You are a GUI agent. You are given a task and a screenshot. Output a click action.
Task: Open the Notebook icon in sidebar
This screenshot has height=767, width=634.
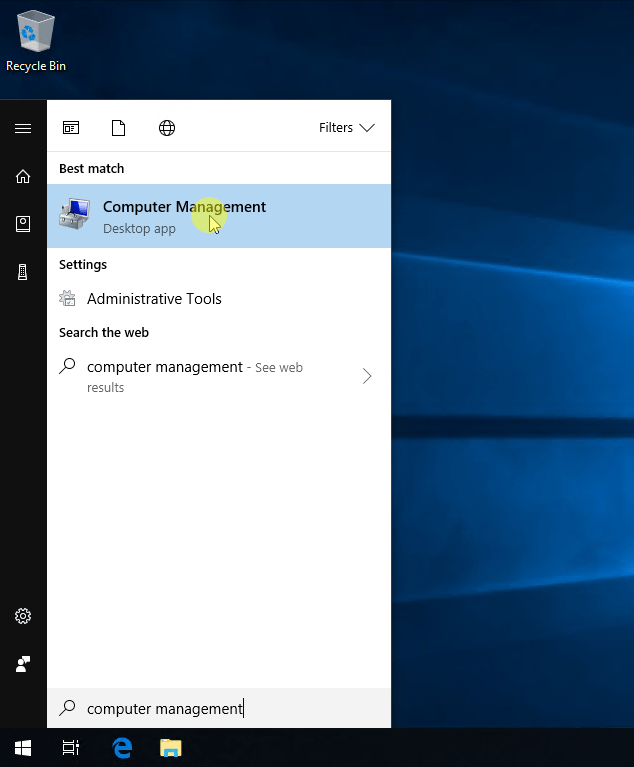(23, 224)
